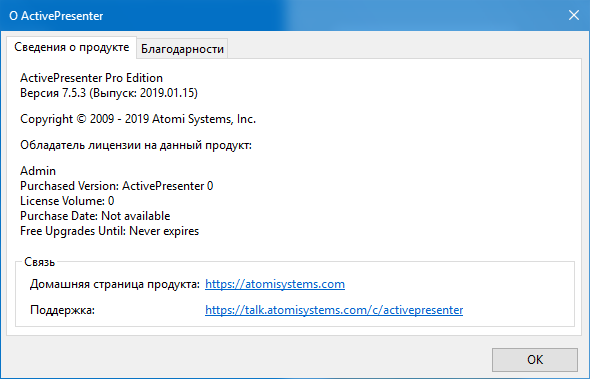Click the ActivePresenter Pro Edition text

(x=91, y=78)
